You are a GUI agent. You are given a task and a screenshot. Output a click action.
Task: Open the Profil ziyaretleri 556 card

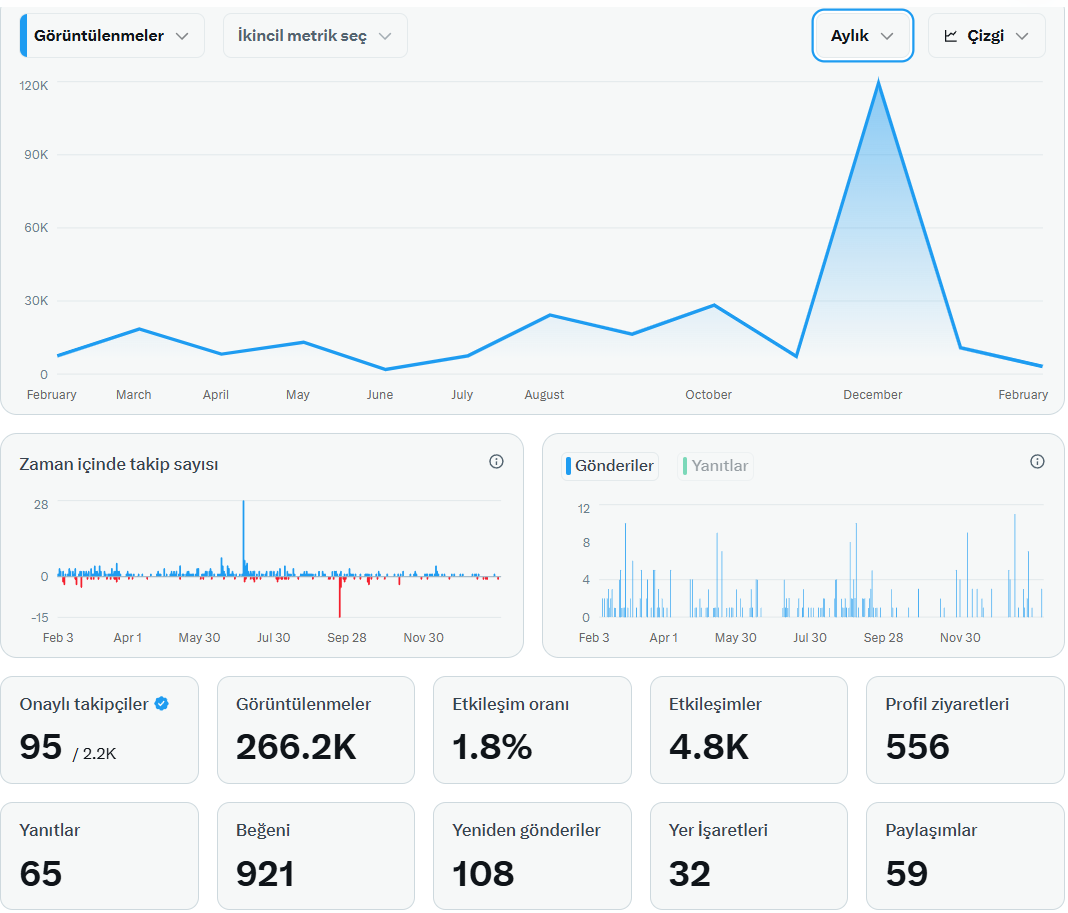(x=965, y=730)
